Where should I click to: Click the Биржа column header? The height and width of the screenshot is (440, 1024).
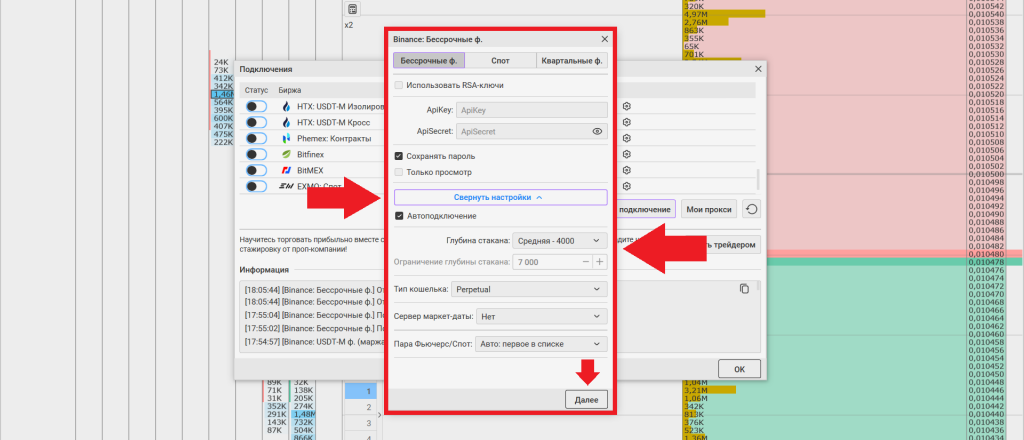coord(290,90)
